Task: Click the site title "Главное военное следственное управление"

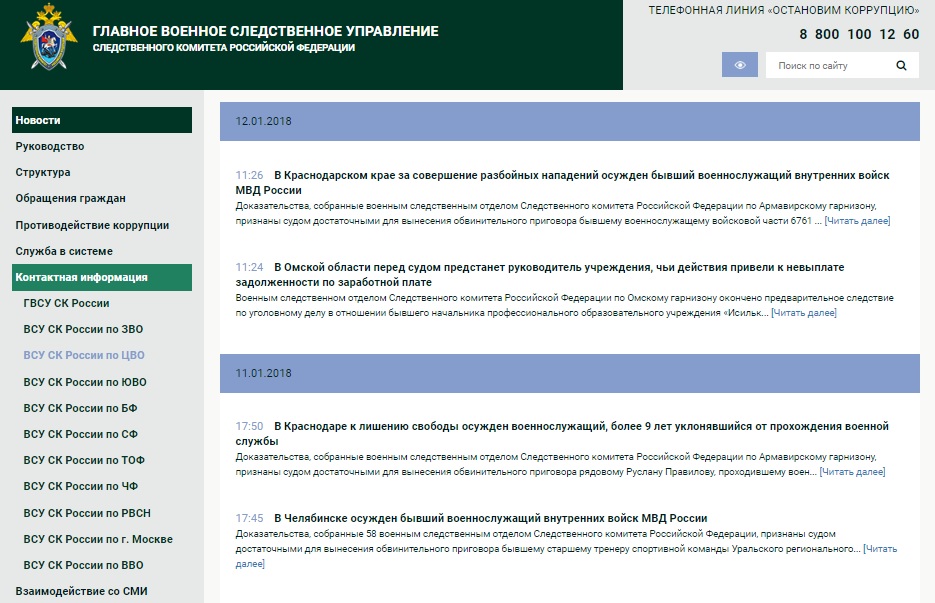Action: 265,31
